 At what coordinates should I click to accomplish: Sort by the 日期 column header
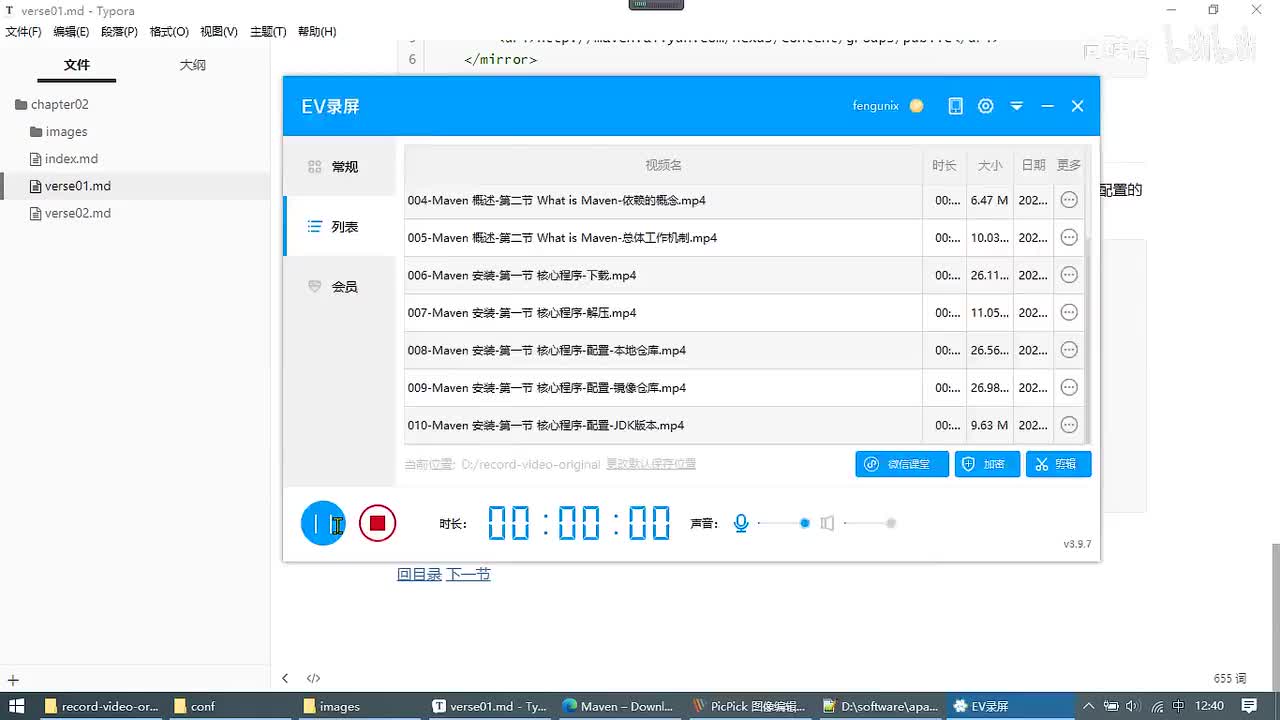(1033, 165)
